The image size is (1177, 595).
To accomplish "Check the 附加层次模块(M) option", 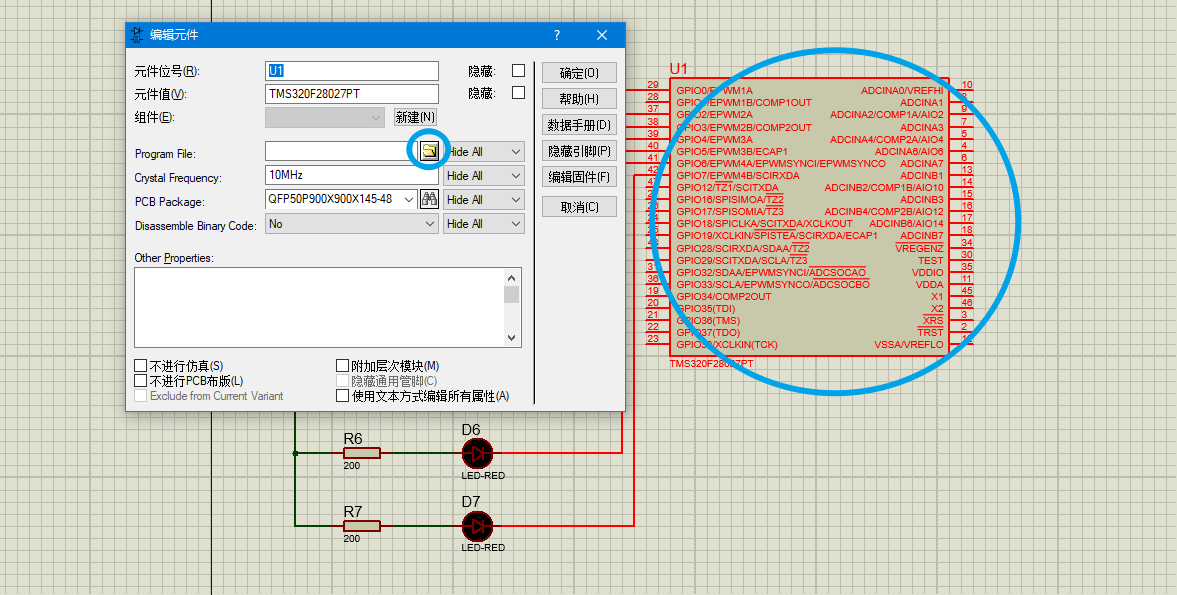I will coord(342,365).
